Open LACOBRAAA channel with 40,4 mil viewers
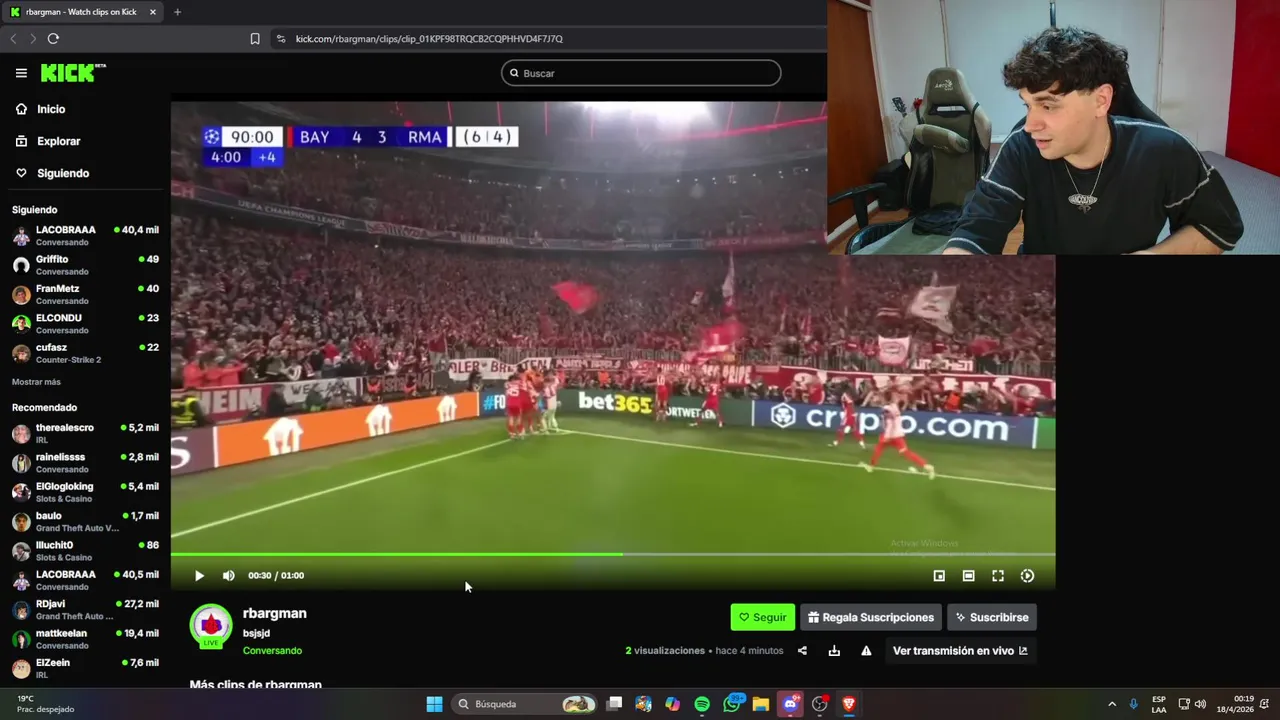The width and height of the screenshot is (1280, 720). [85, 235]
